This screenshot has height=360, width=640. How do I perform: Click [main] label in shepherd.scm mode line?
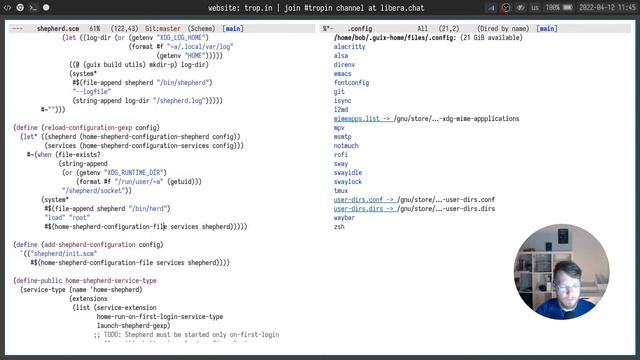click(233, 29)
